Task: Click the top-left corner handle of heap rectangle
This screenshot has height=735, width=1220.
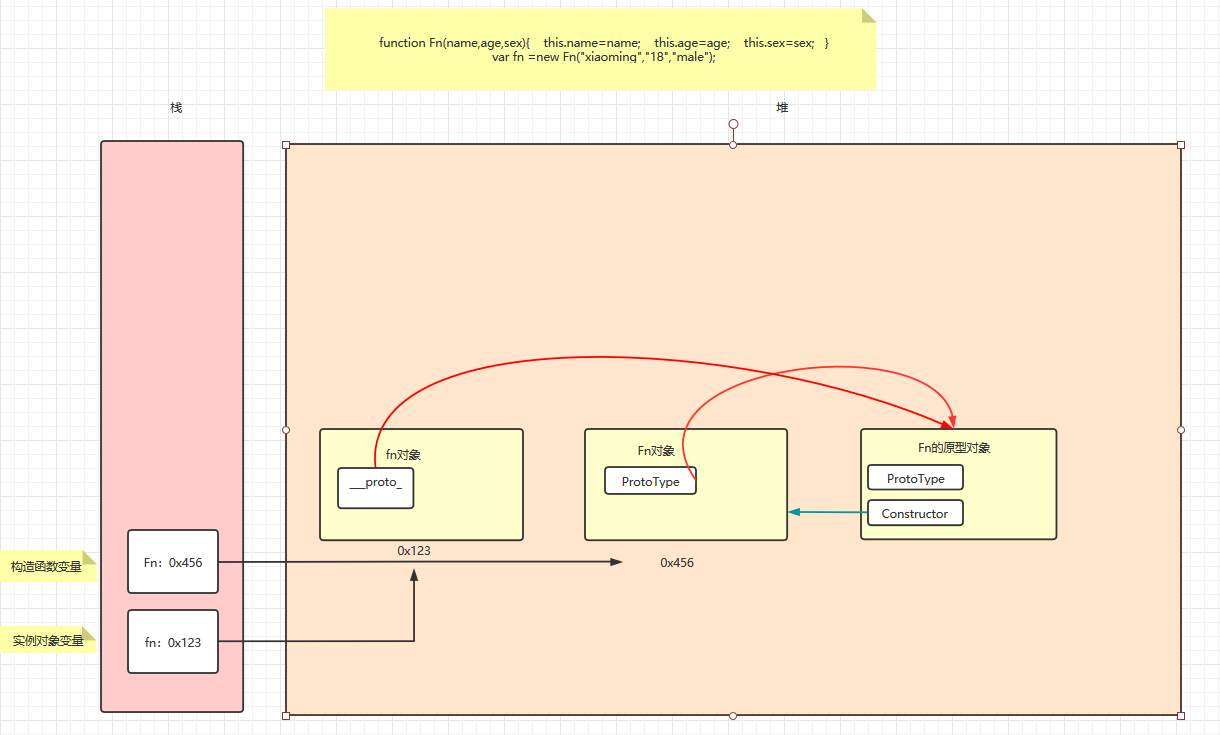Action: (286, 145)
